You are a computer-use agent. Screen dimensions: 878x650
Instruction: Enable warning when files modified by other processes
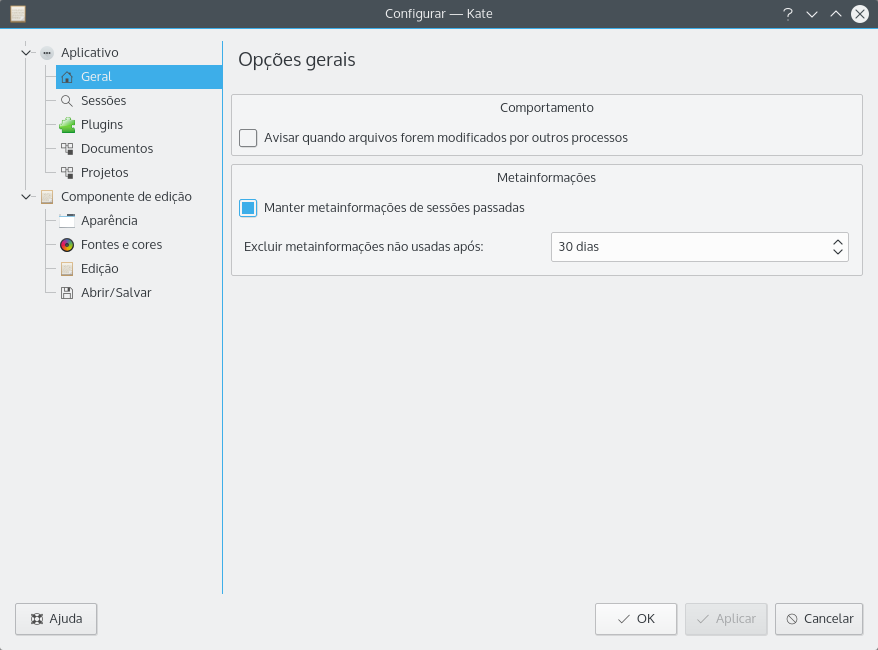tap(248, 138)
